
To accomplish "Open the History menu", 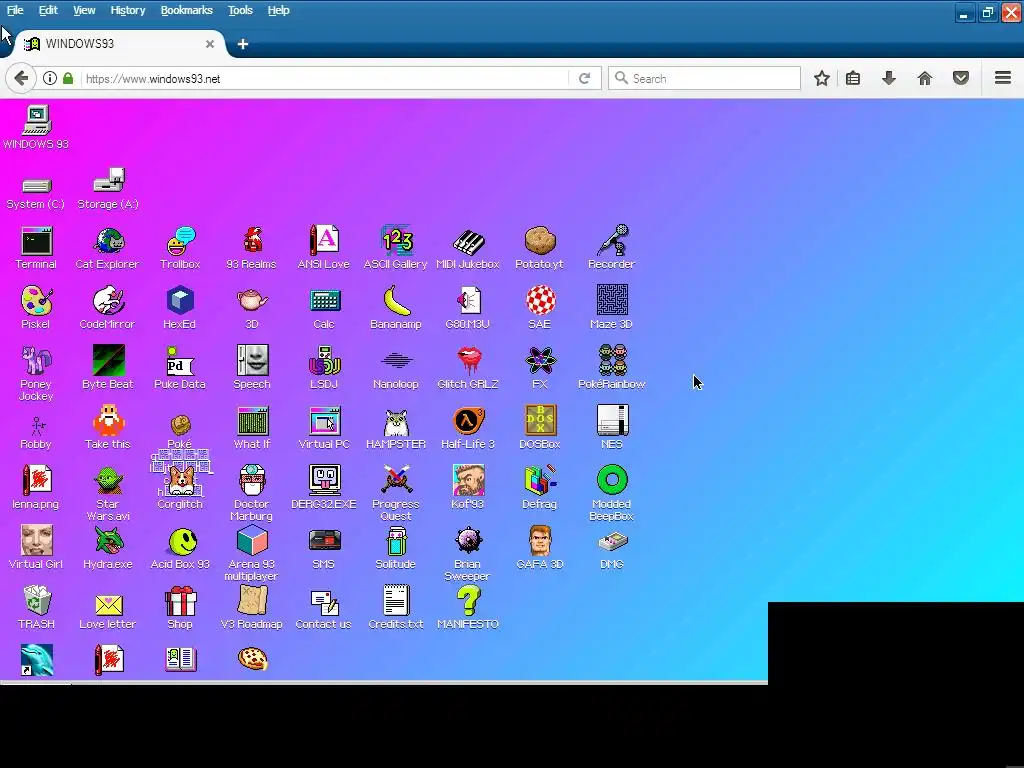I will click(x=127, y=10).
